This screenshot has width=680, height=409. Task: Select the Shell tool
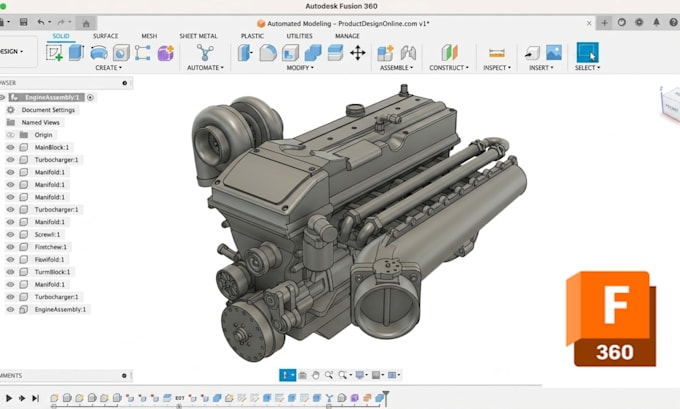(290, 53)
